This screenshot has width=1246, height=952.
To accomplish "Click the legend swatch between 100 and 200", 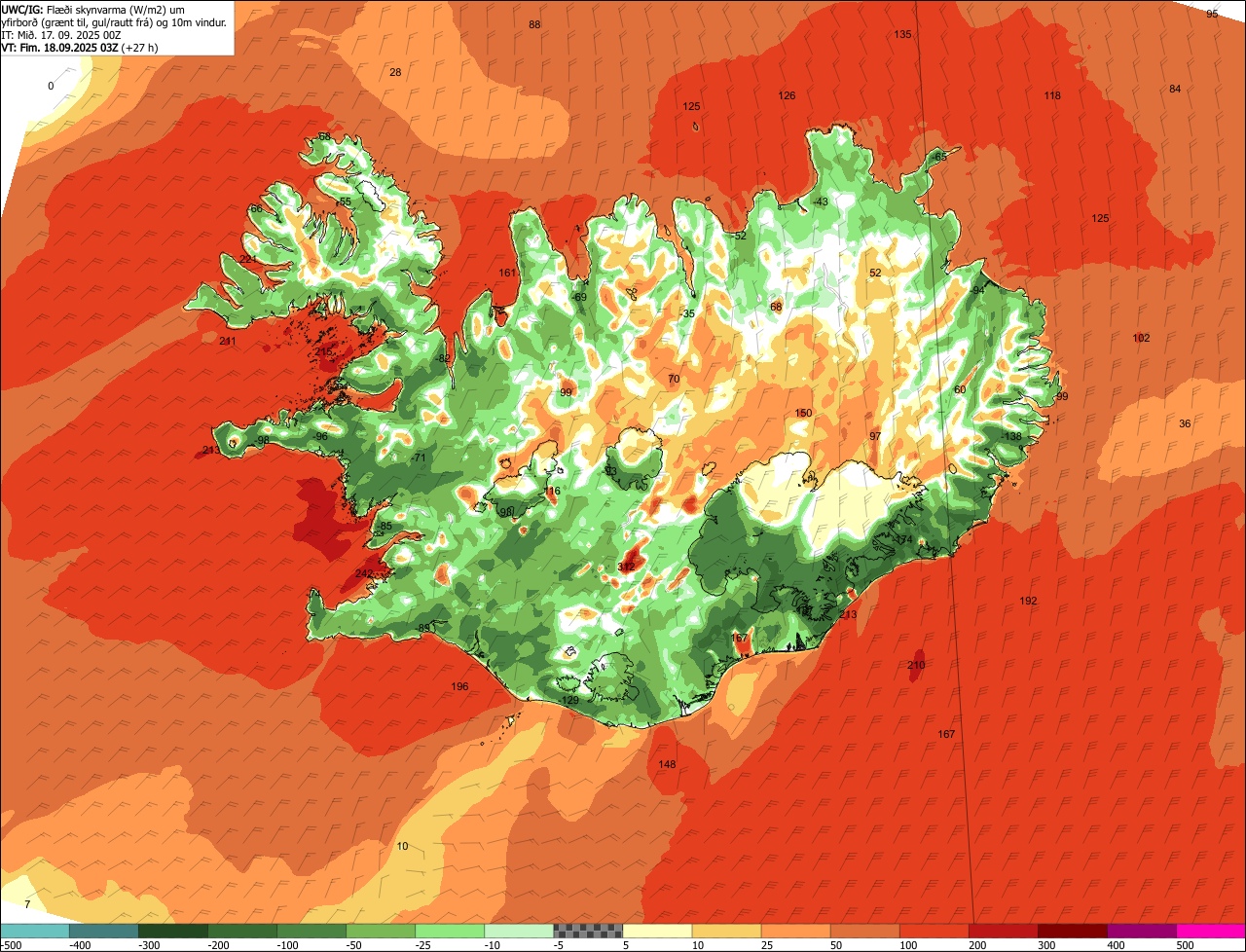I will 934,931.
